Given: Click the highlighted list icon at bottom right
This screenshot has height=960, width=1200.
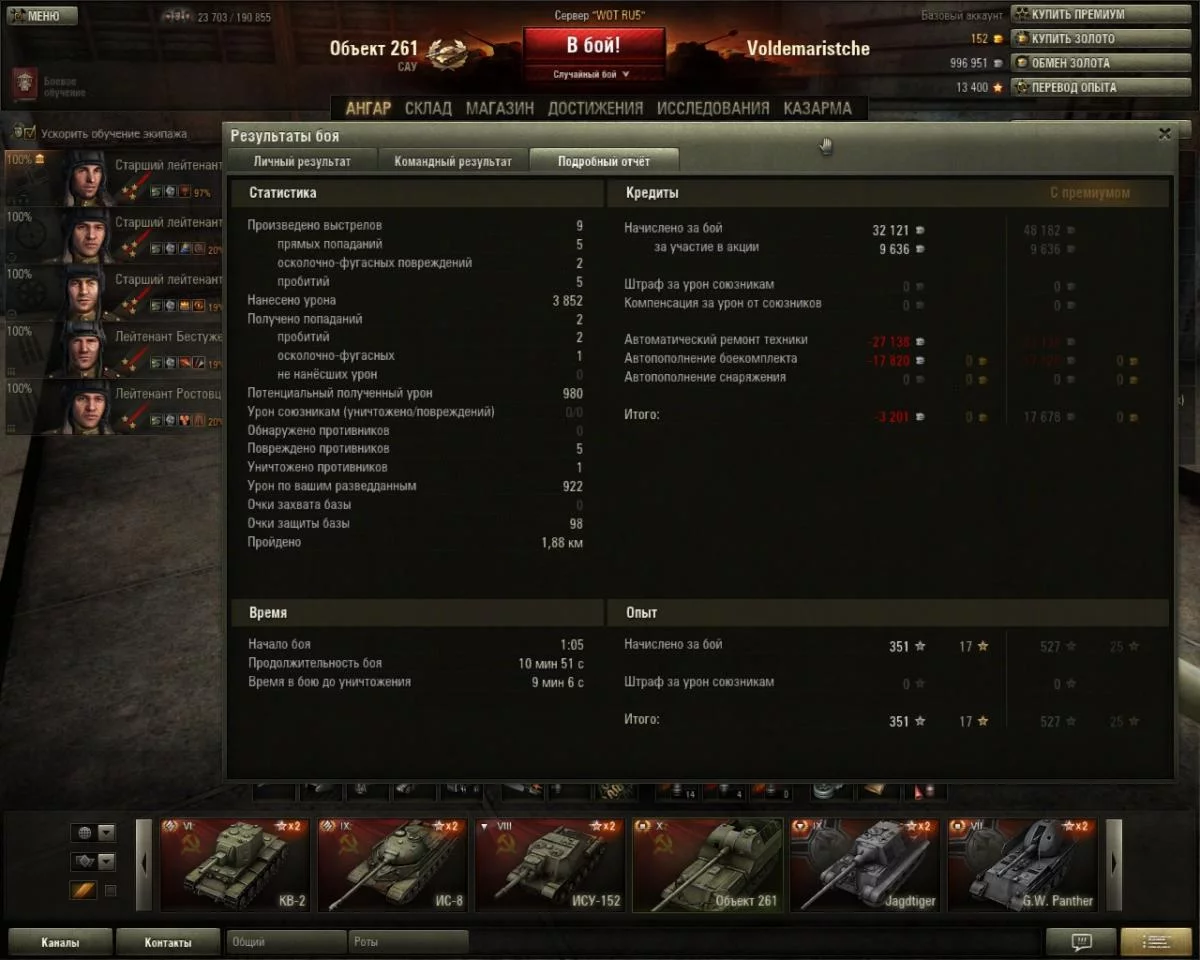Looking at the screenshot, I should (1156, 942).
